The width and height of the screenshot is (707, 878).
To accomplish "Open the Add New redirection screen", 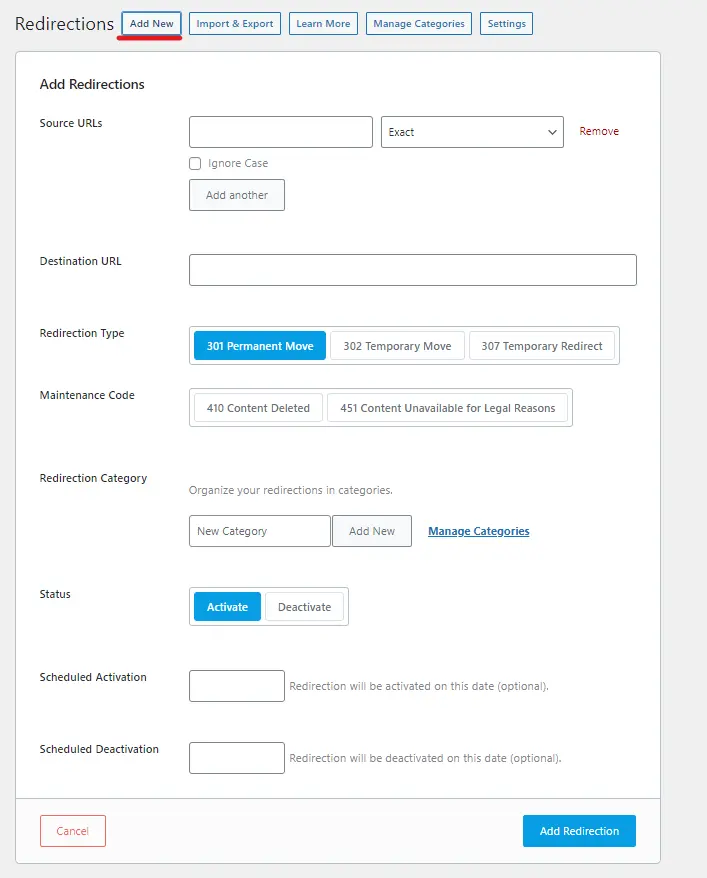I will [150, 24].
